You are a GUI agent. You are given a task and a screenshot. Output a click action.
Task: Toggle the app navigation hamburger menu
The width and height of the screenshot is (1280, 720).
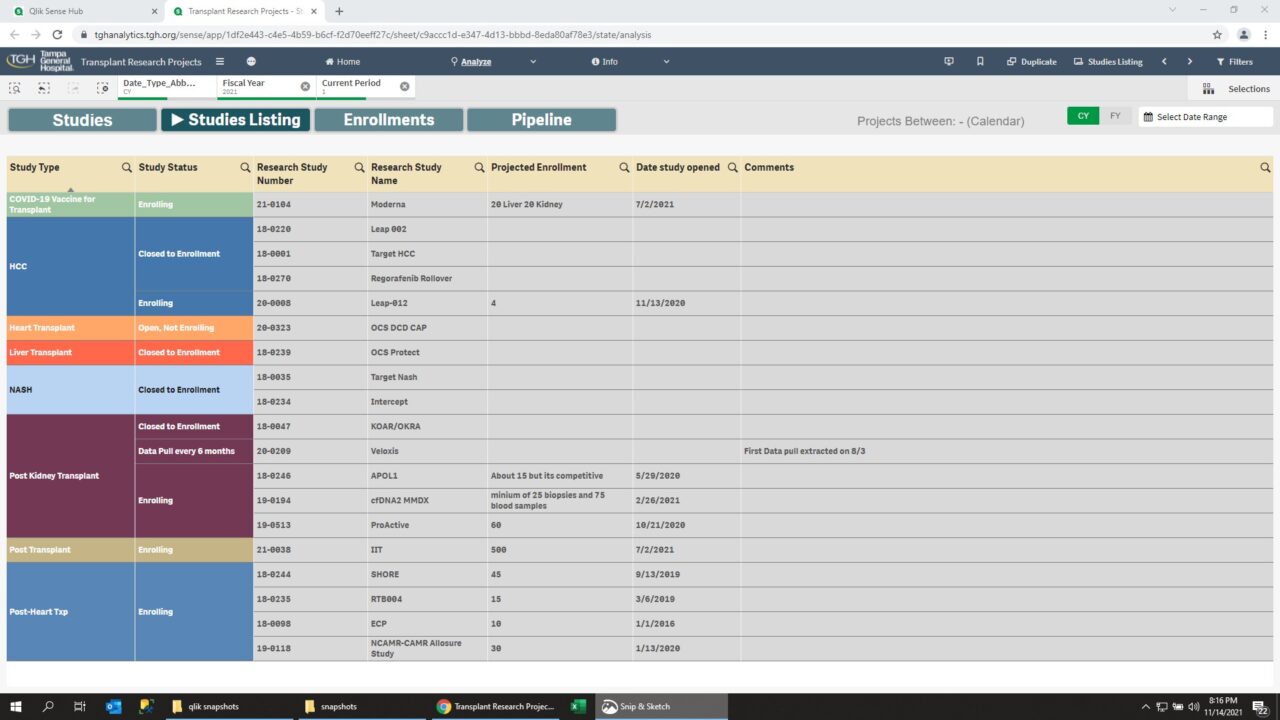tap(219, 61)
